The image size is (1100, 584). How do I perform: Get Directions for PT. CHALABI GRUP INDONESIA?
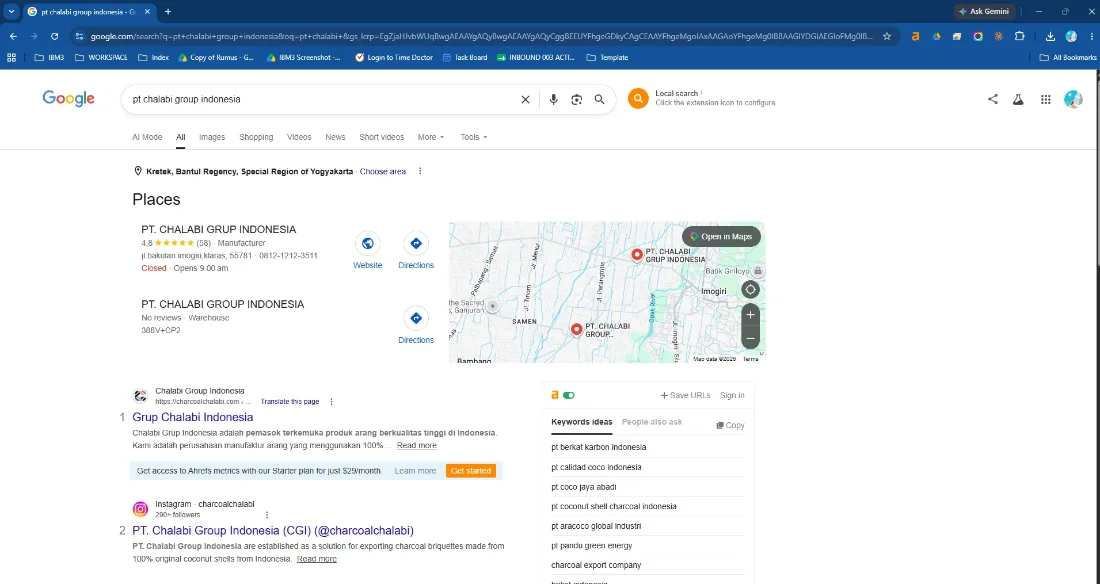(416, 244)
